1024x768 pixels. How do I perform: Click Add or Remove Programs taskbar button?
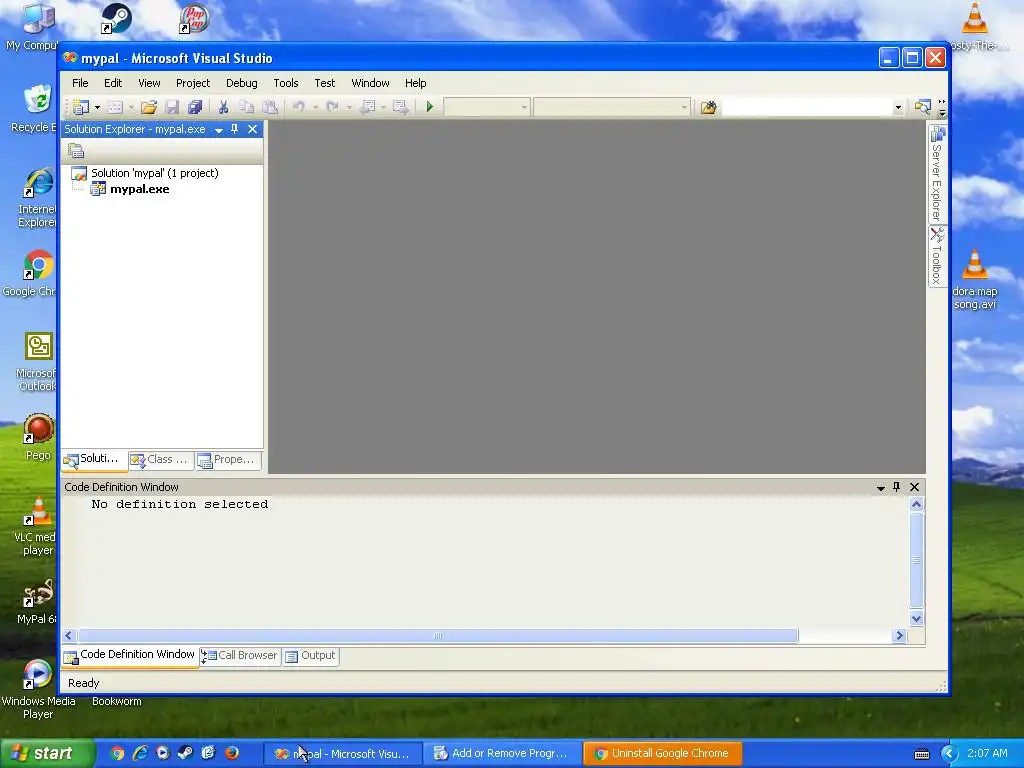(x=502, y=754)
